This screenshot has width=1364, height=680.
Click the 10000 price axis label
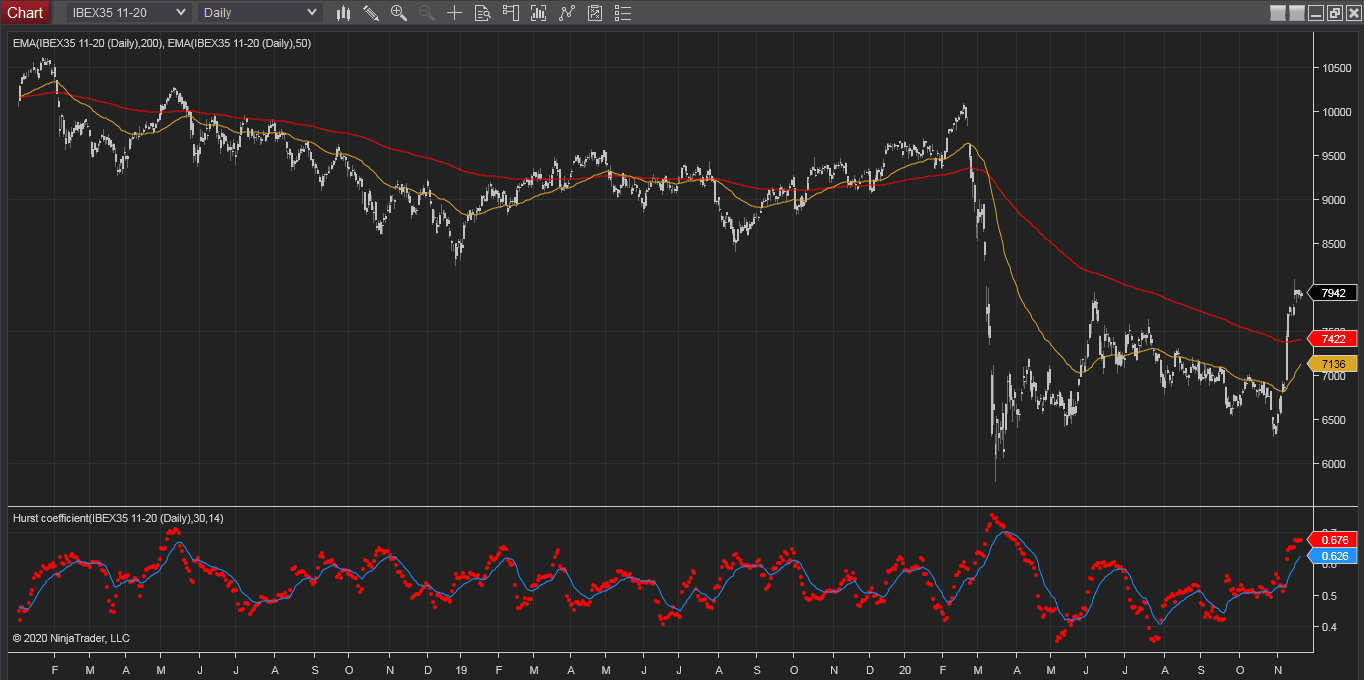pos(1338,112)
